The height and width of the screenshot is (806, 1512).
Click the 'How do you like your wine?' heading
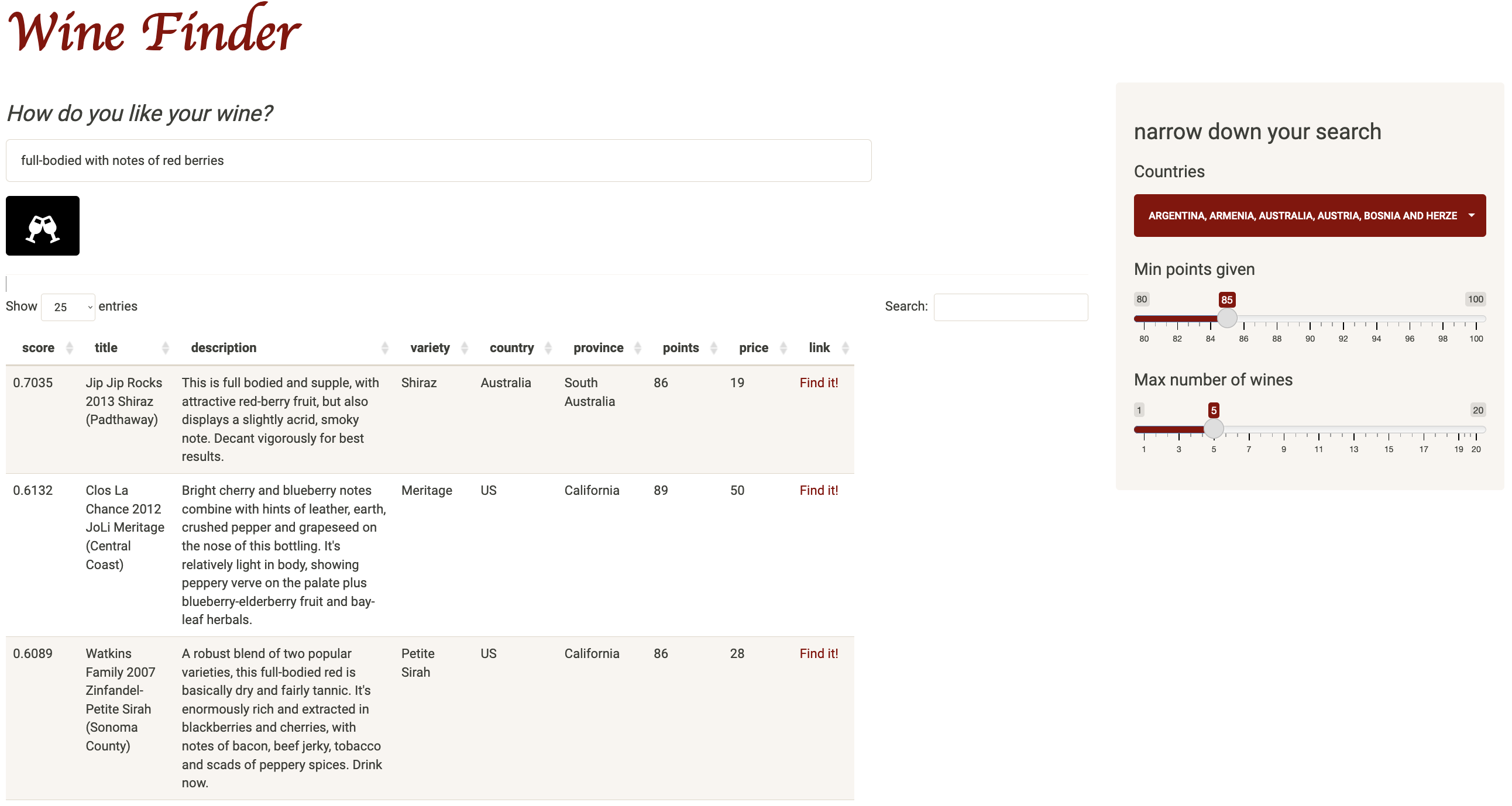(x=140, y=113)
